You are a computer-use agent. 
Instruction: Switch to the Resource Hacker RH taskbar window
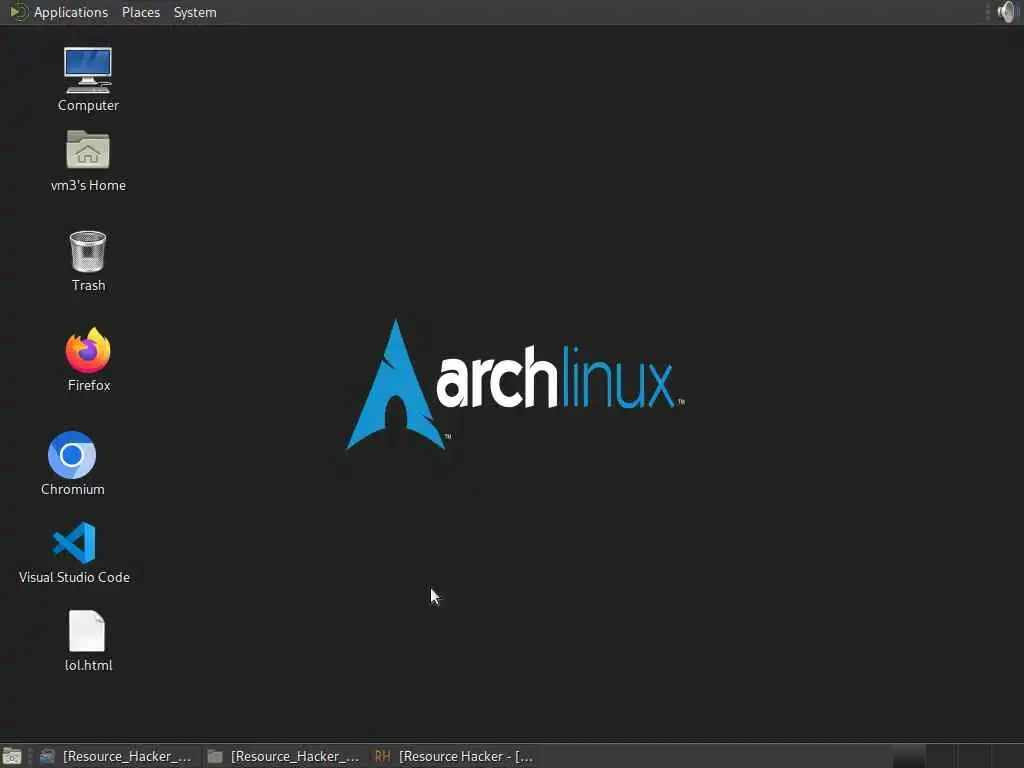pos(455,756)
